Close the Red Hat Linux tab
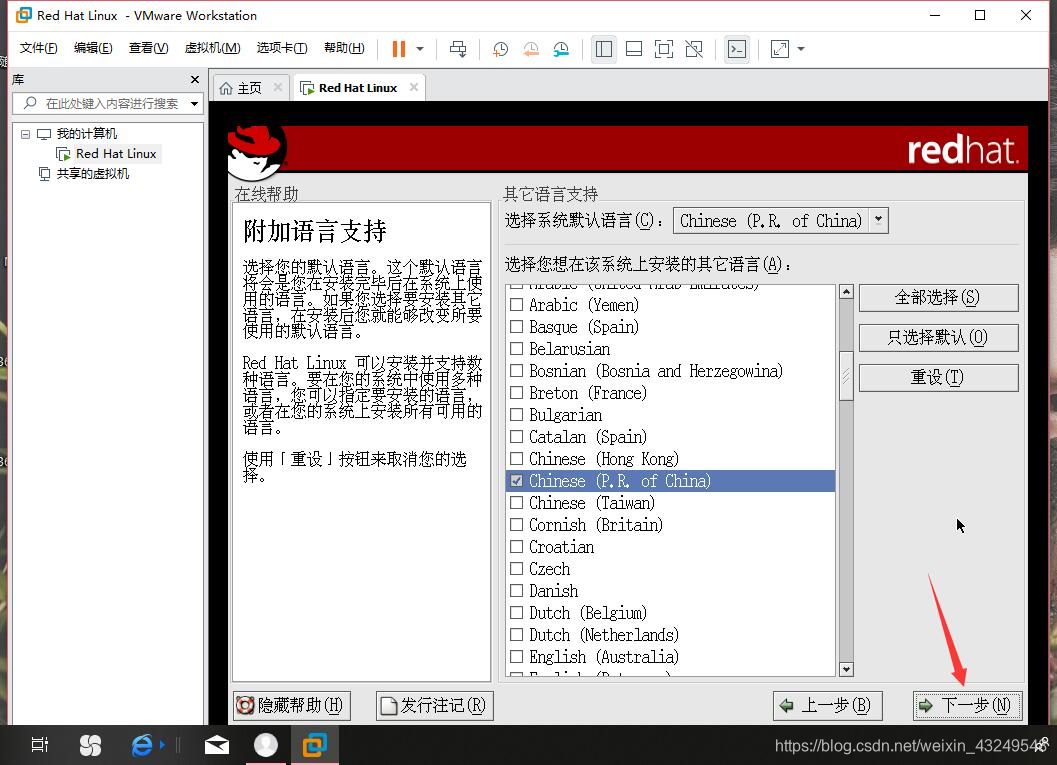1057x765 pixels. point(414,87)
